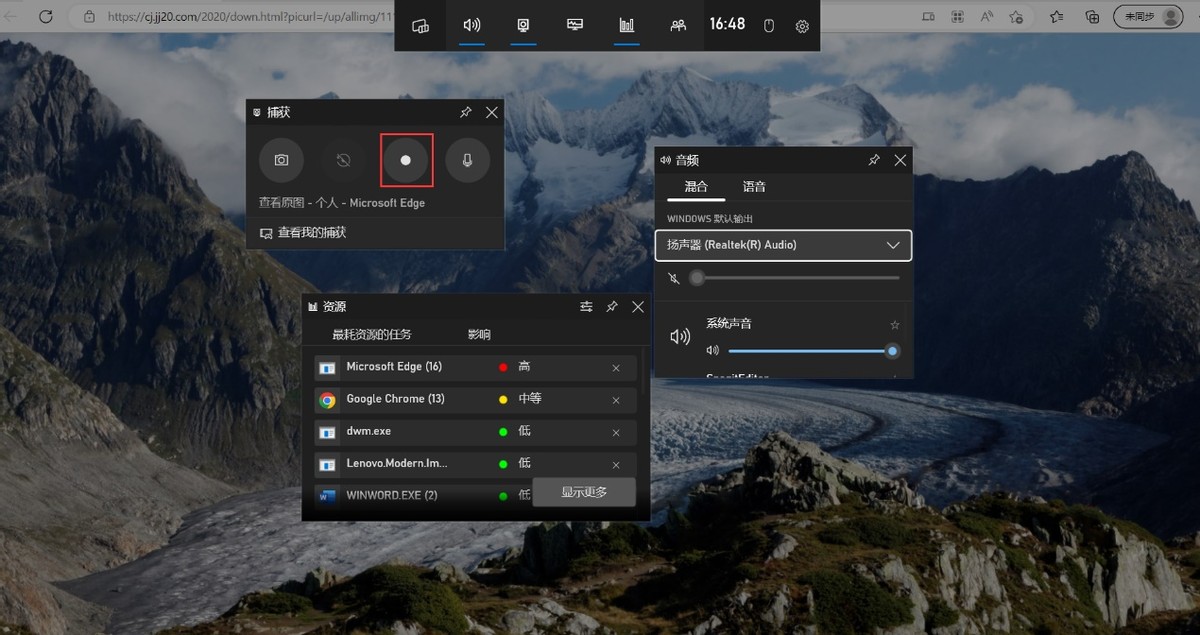1200x635 pixels.
Task: Open Game Bar settings gear
Action: pos(802,26)
